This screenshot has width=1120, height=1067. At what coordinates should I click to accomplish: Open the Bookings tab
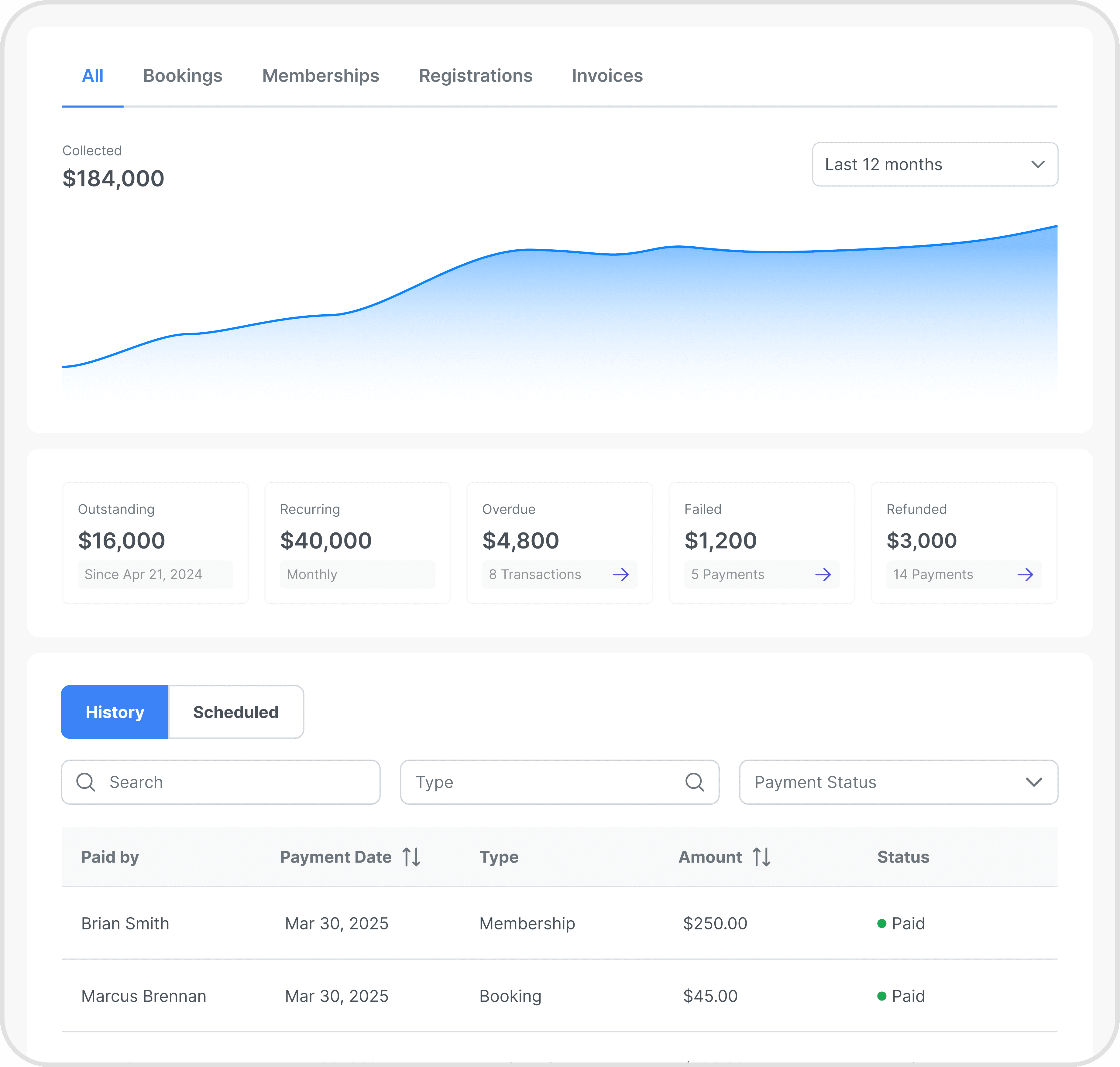183,76
